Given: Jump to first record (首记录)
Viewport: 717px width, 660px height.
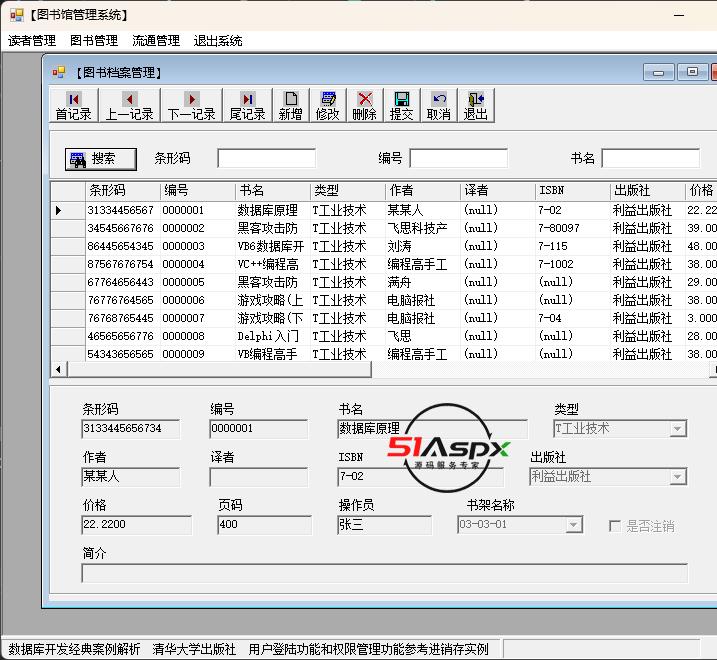Looking at the screenshot, I should [x=73, y=105].
